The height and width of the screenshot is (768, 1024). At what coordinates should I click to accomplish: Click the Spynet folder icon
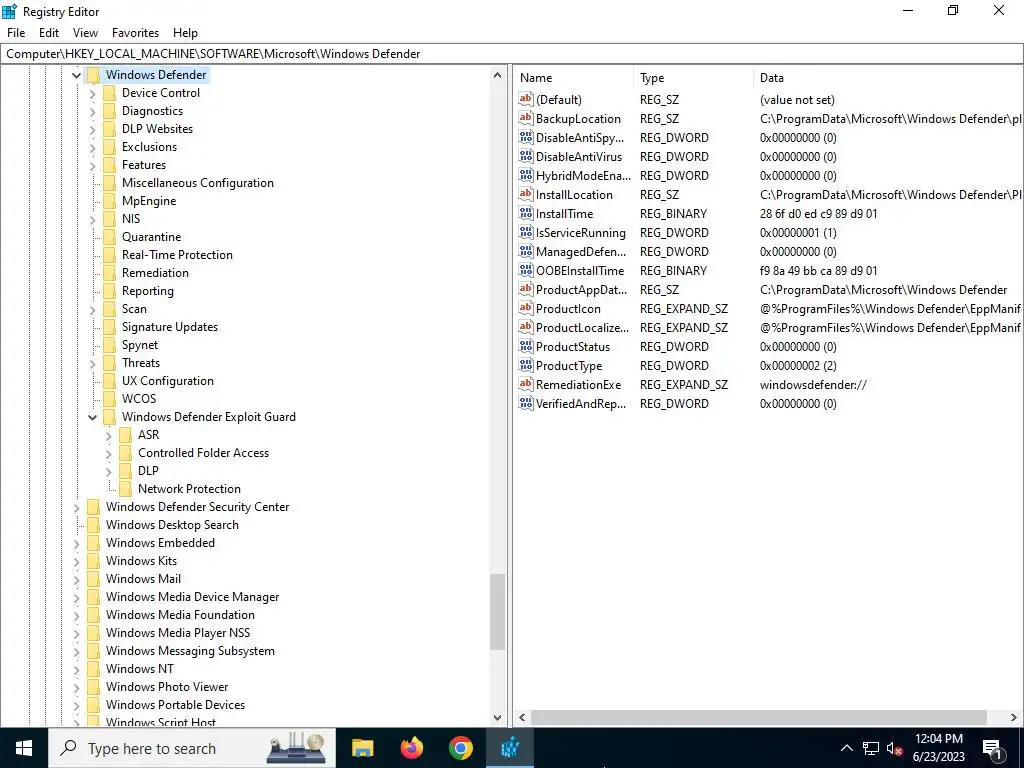pos(109,345)
